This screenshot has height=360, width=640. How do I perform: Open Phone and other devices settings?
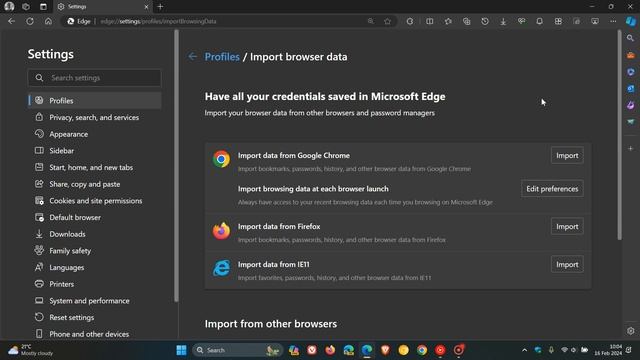point(95,334)
